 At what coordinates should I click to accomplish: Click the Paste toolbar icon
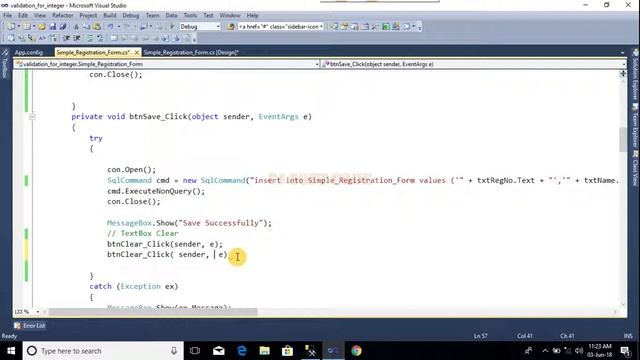[x=97, y=27]
